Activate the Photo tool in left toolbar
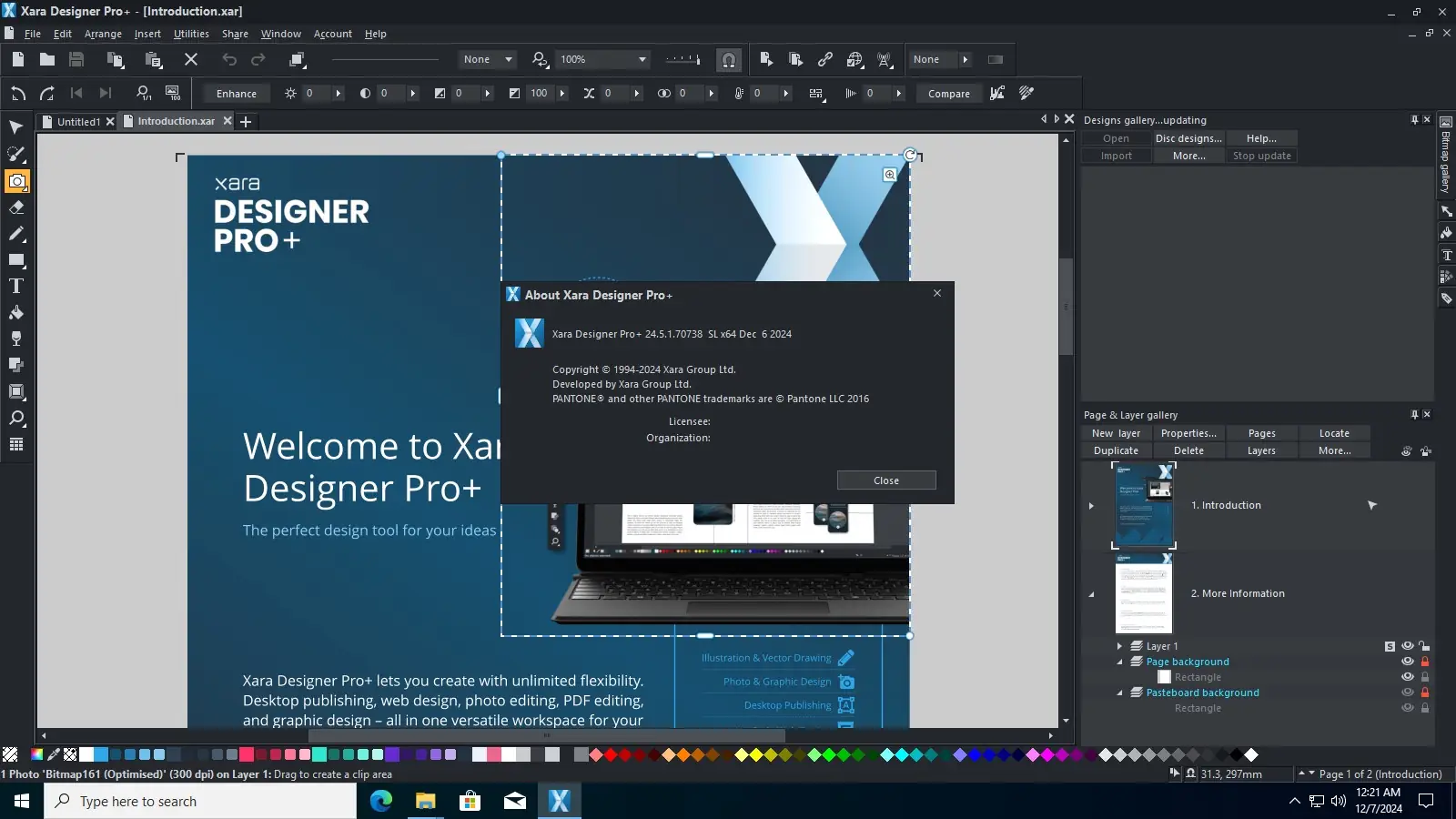This screenshot has height=819, width=1456. (x=16, y=181)
